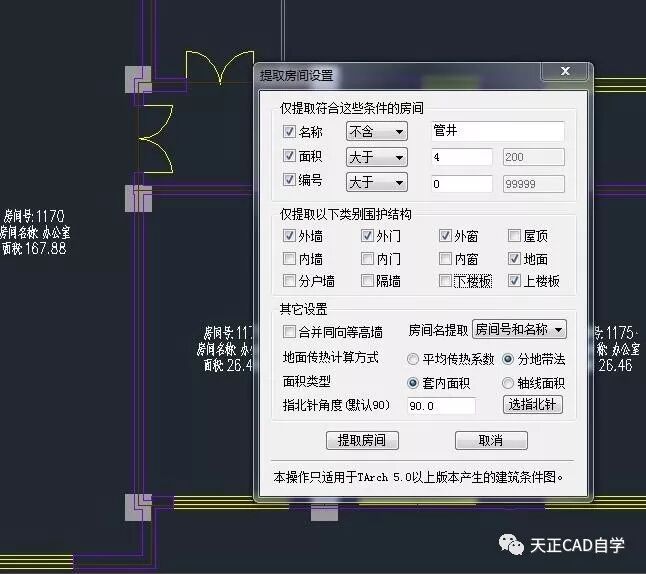The height and width of the screenshot is (574, 646).
Task: Toggle the 外门 checkbox
Action: click(367, 236)
